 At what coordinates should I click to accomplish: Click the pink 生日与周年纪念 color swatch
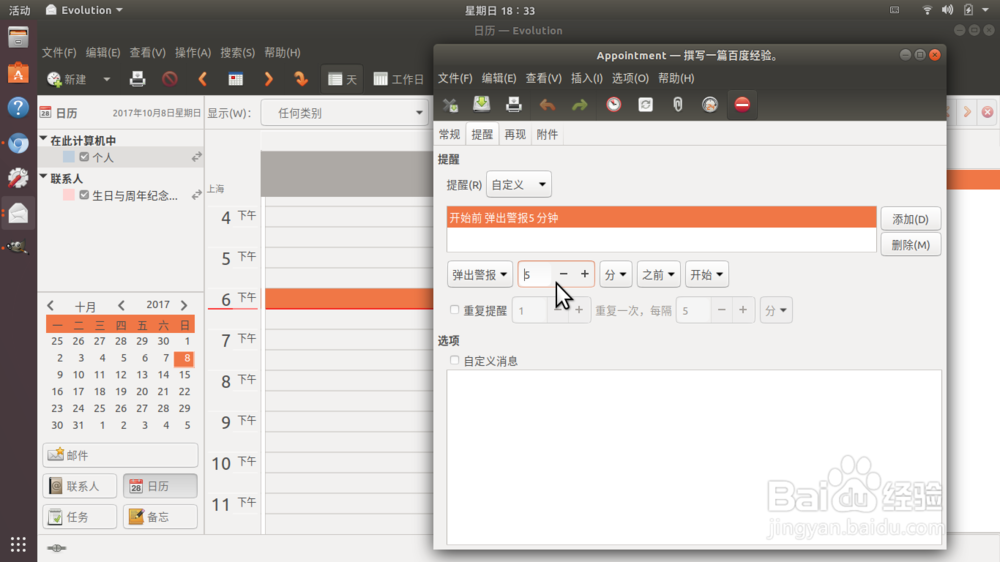point(69,195)
